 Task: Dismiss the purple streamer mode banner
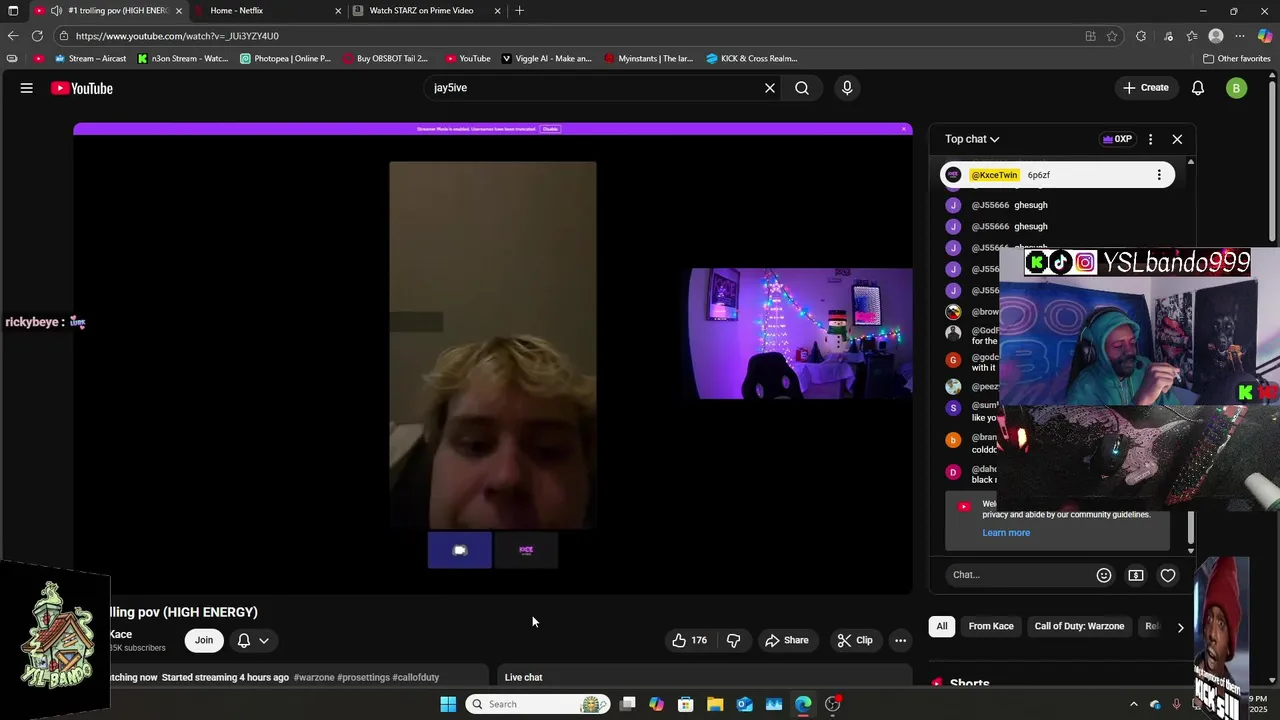click(904, 129)
